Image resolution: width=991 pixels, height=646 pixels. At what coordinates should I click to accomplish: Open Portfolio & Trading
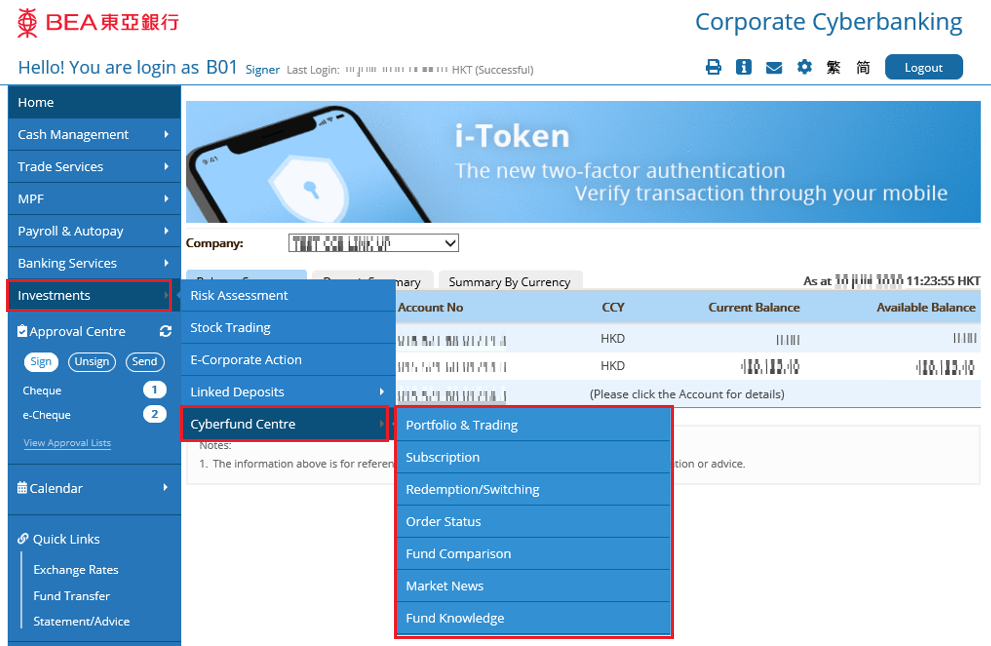(533, 425)
